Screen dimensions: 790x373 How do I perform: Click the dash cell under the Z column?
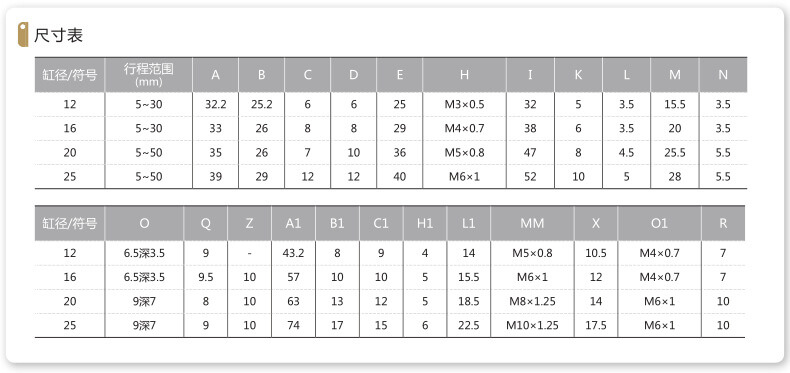click(x=249, y=254)
